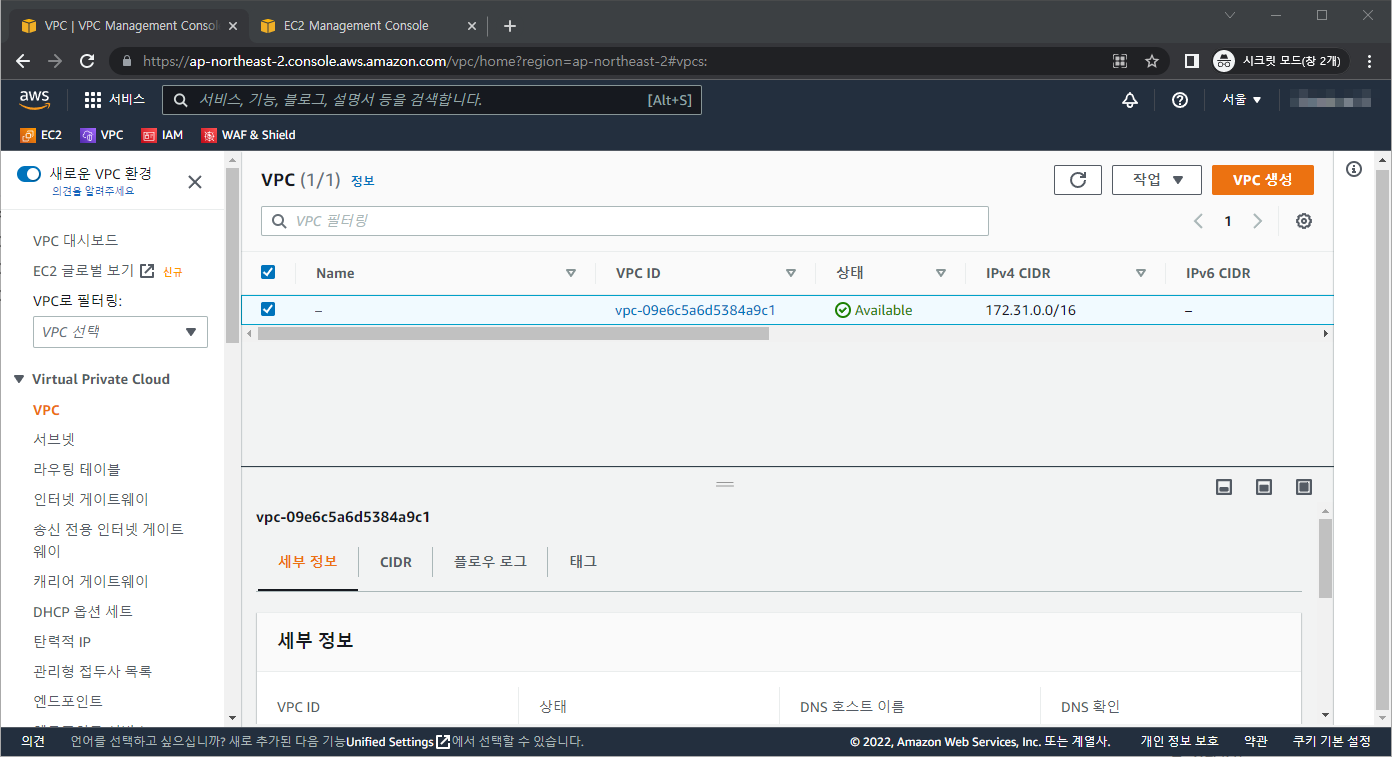Open the notifications bell

pyautogui.click(x=1130, y=99)
